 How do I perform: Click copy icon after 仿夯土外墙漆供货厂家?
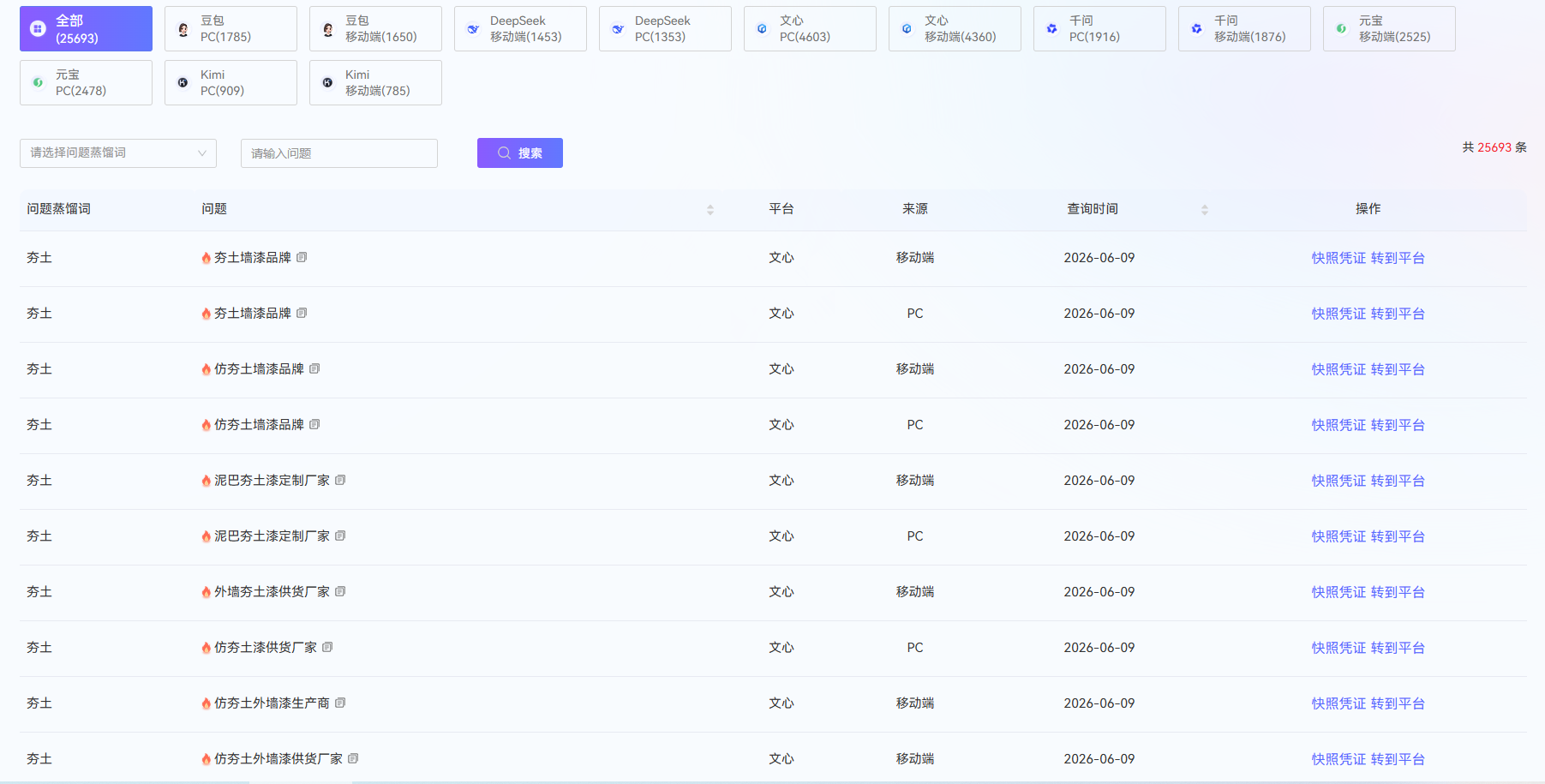(353, 758)
